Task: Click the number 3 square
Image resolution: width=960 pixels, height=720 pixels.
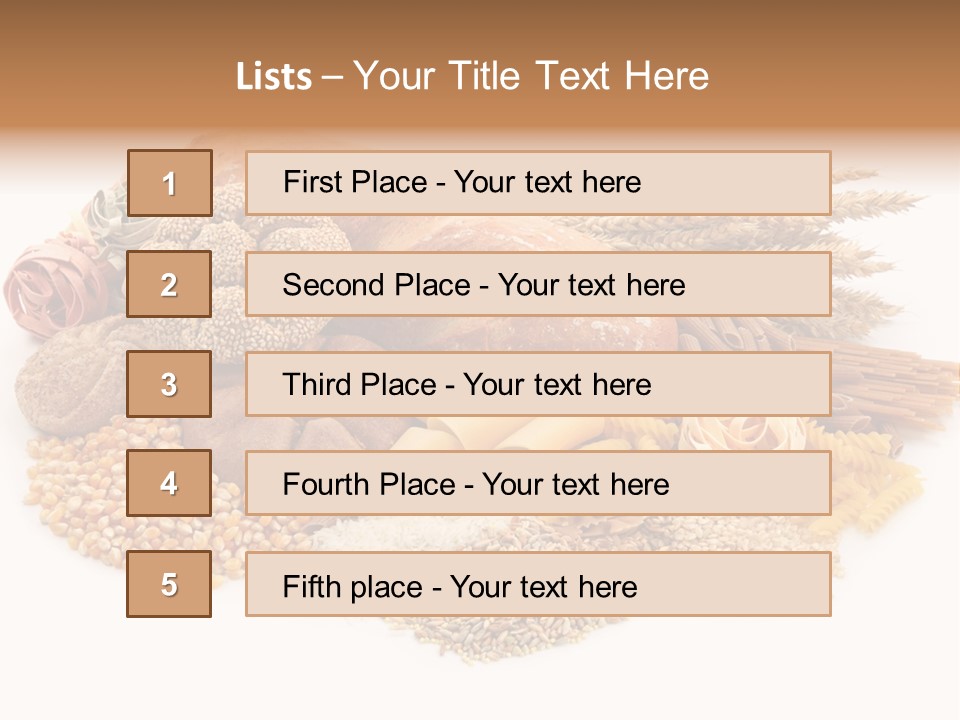Action: (169, 384)
